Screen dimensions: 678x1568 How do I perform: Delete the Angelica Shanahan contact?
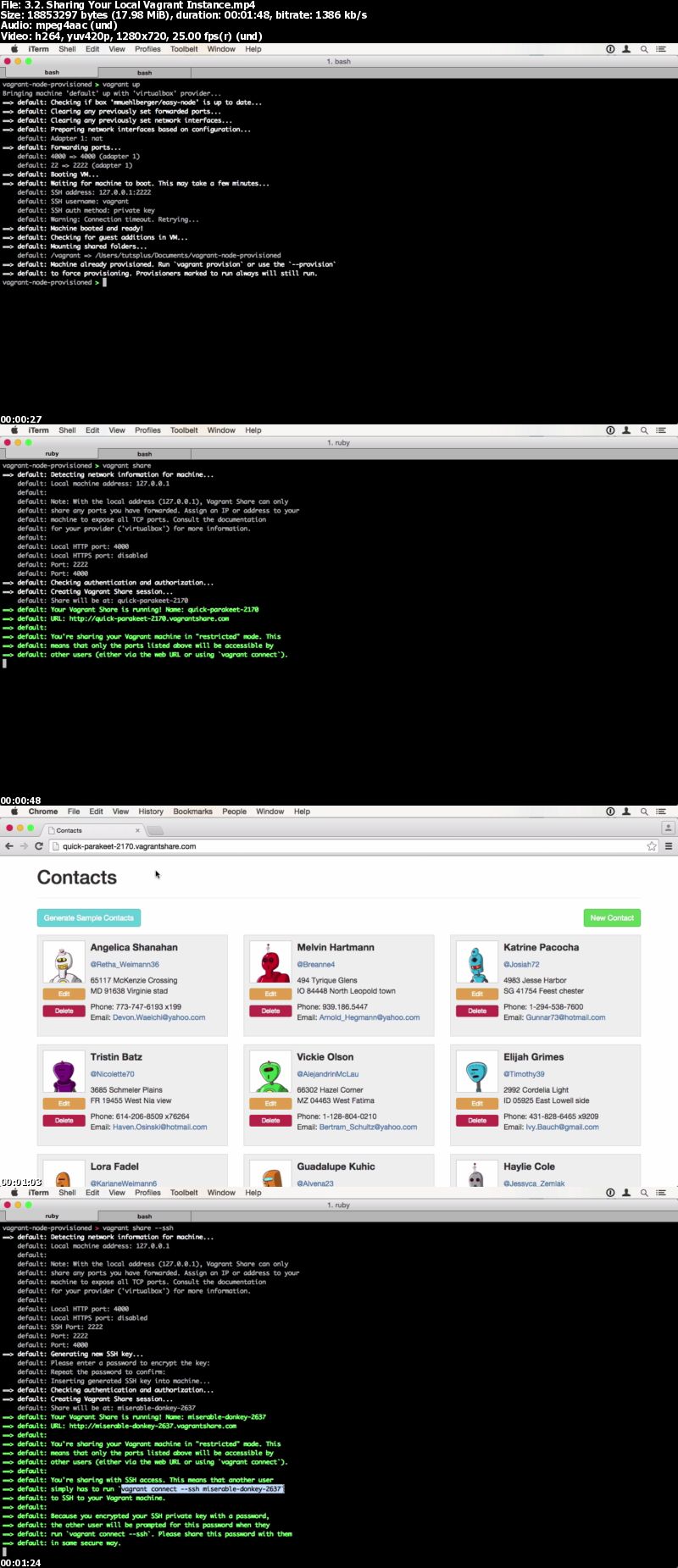(x=64, y=1011)
